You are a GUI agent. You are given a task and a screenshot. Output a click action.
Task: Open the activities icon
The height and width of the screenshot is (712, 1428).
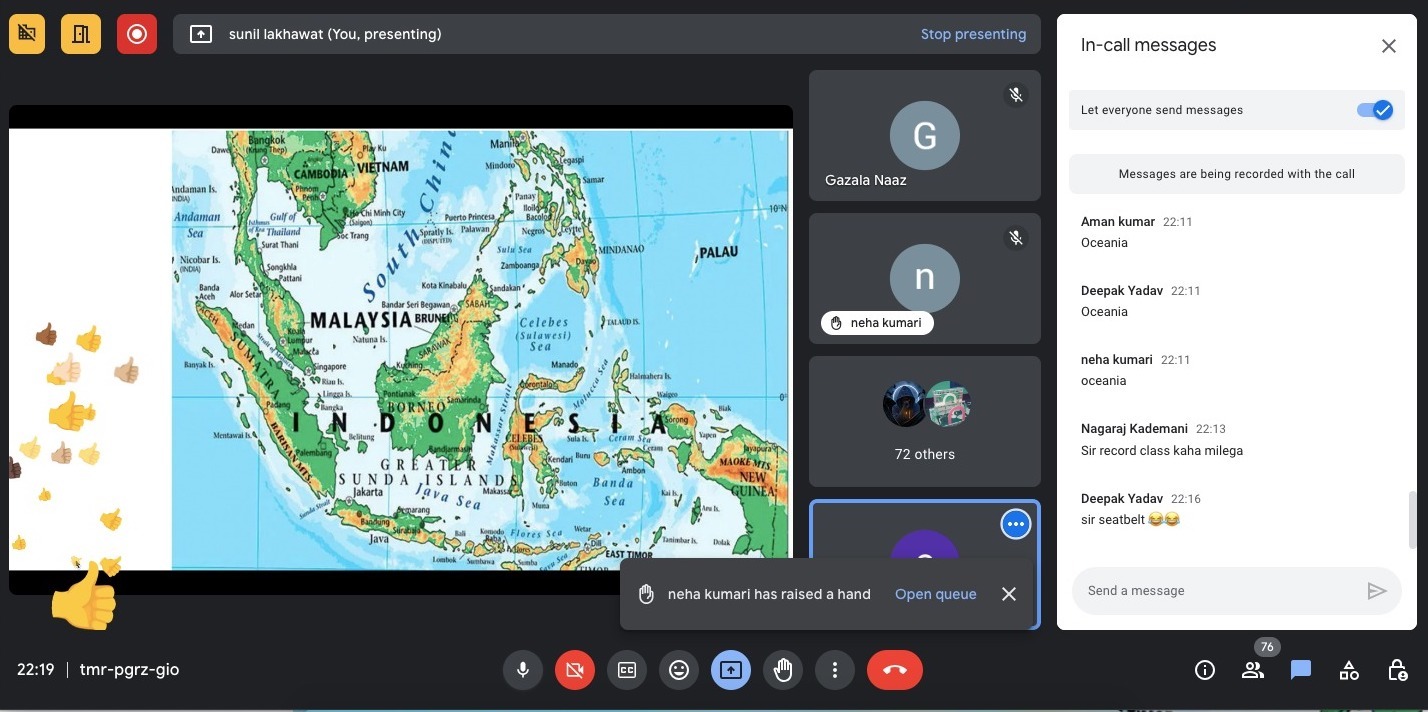(x=1349, y=670)
